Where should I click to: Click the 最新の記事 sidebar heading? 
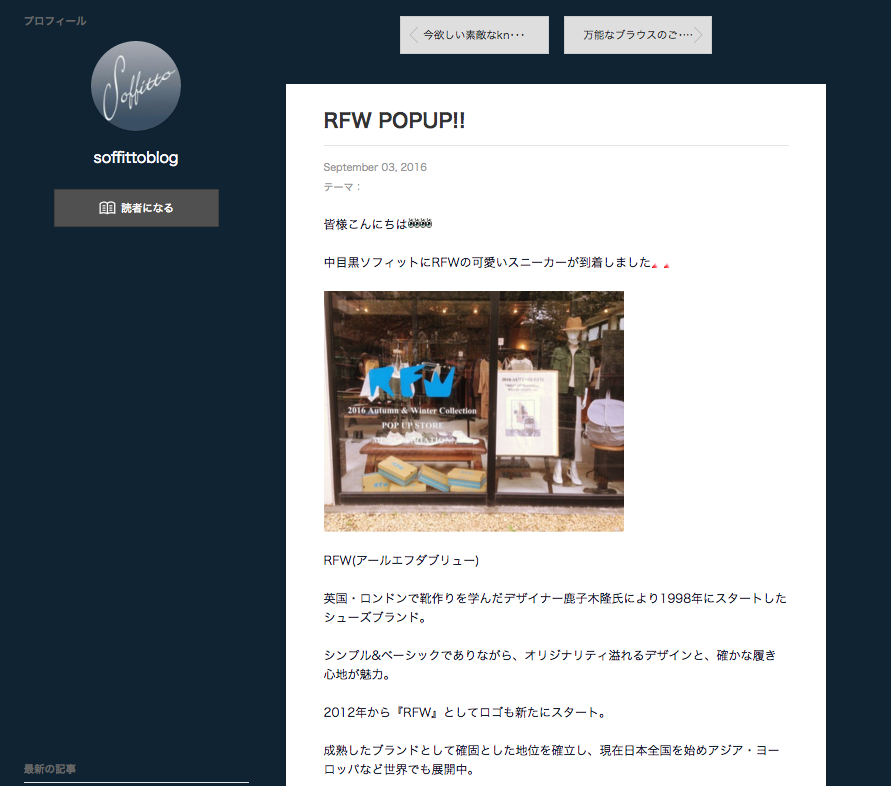click(50, 769)
